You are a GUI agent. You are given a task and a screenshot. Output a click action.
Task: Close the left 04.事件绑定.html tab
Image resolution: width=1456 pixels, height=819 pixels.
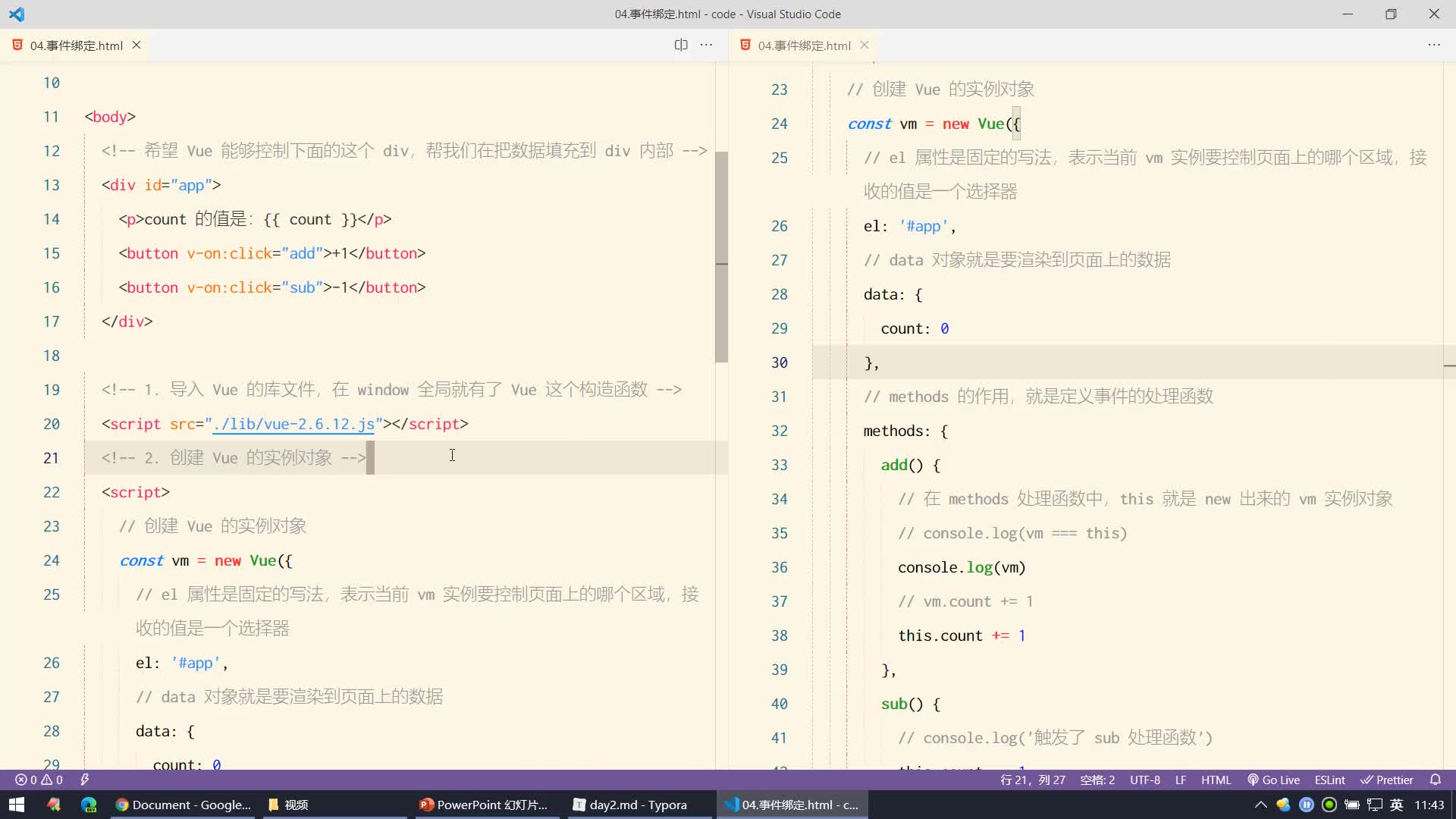[x=136, y=45]
